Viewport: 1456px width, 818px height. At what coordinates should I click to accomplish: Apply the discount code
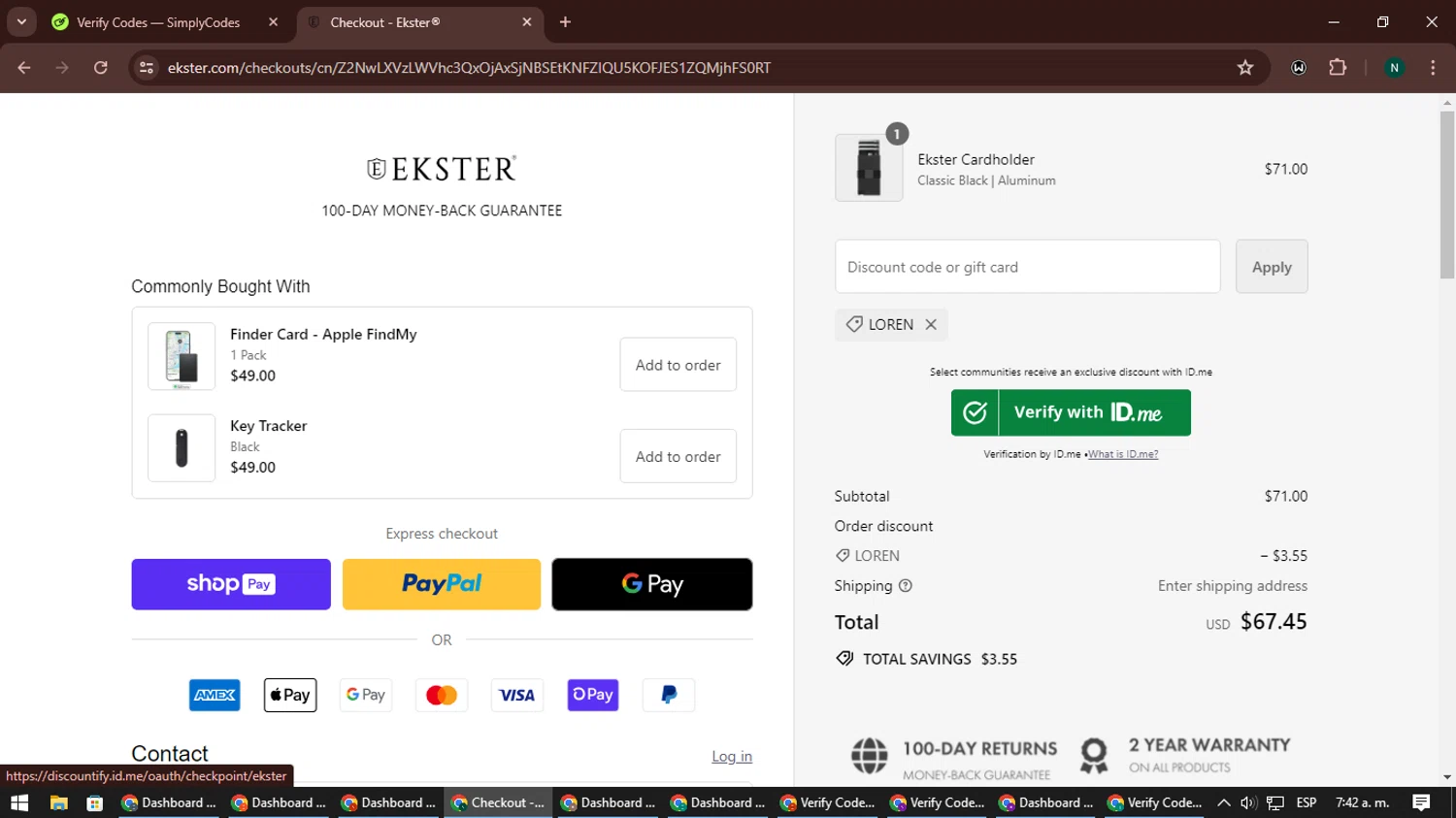coord(1272,267)
